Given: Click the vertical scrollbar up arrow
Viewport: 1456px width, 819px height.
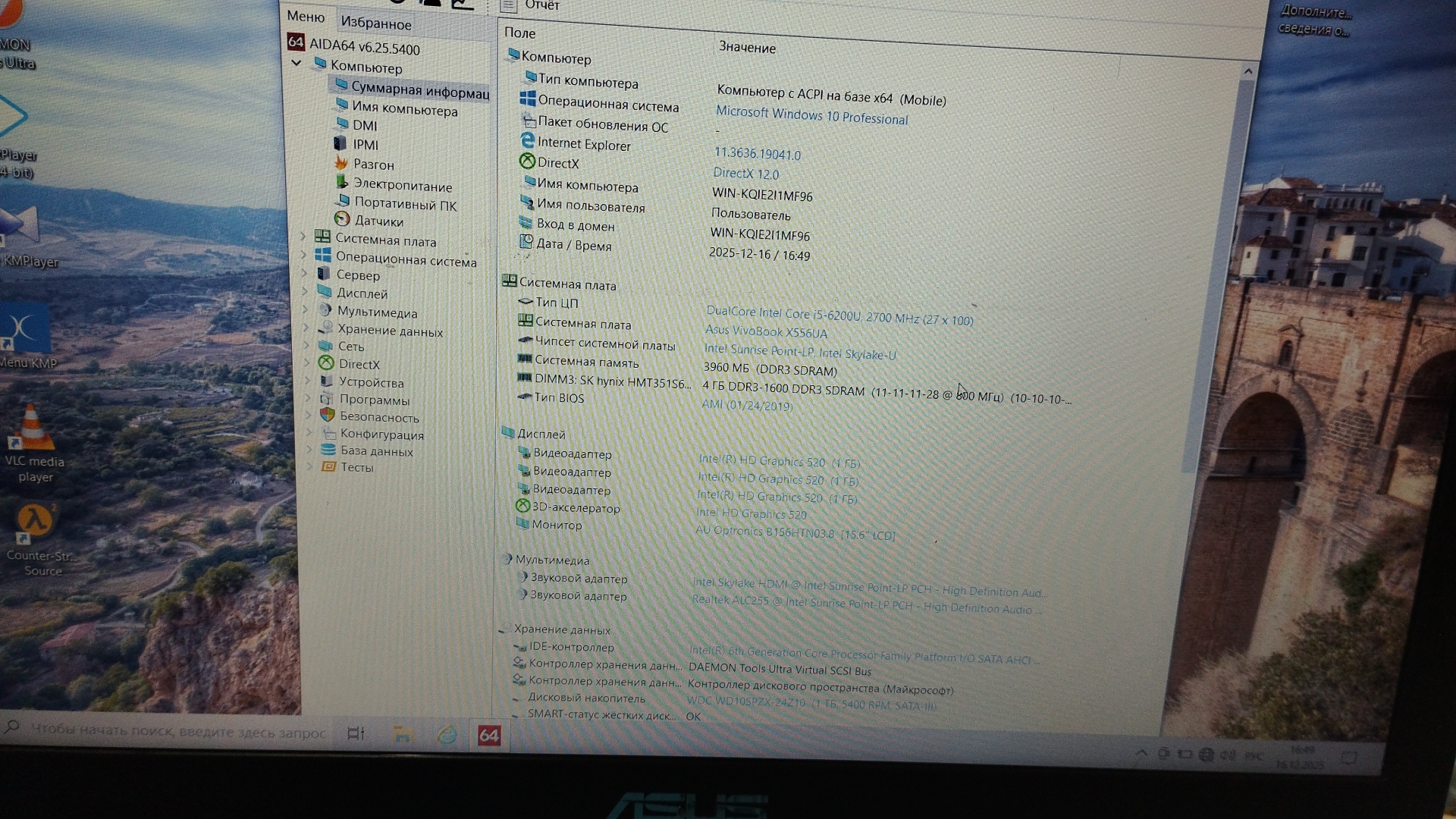Looking at the screenshot, I should point(1247,72).
